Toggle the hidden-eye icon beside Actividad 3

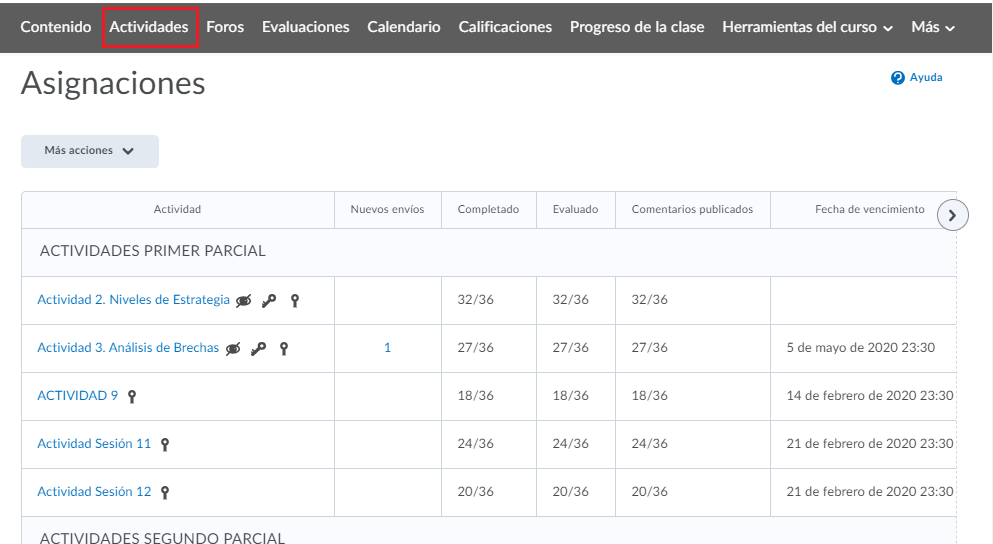[233, 348]
